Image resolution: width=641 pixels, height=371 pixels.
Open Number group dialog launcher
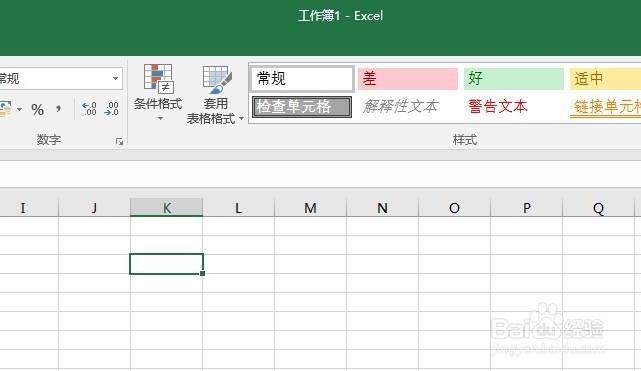point(119,141)
